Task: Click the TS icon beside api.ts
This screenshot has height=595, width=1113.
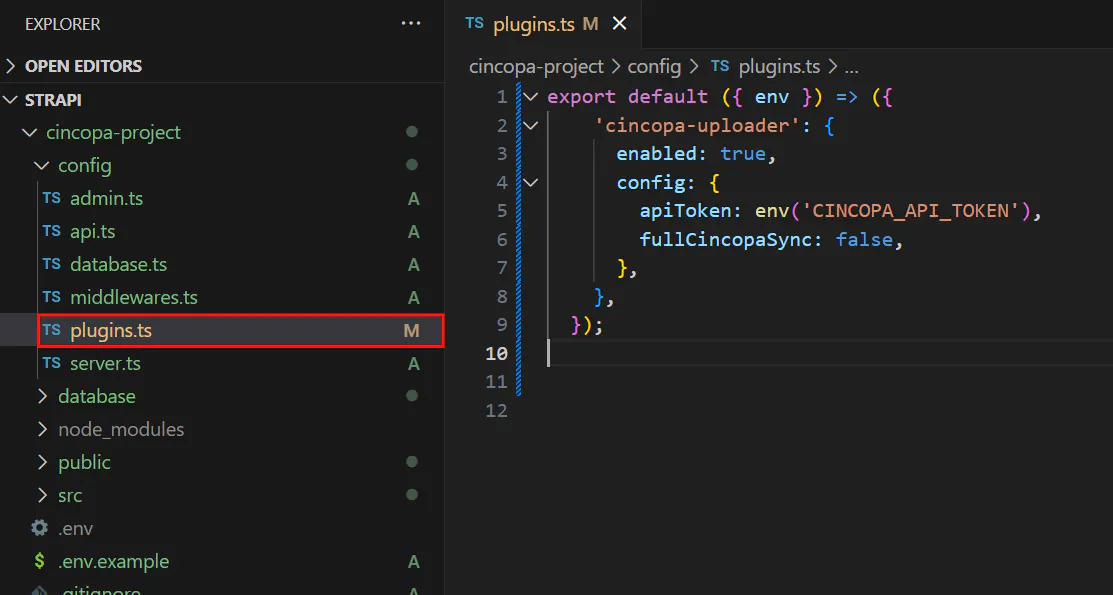Action: pyautogui.click(x=51, y=231)
